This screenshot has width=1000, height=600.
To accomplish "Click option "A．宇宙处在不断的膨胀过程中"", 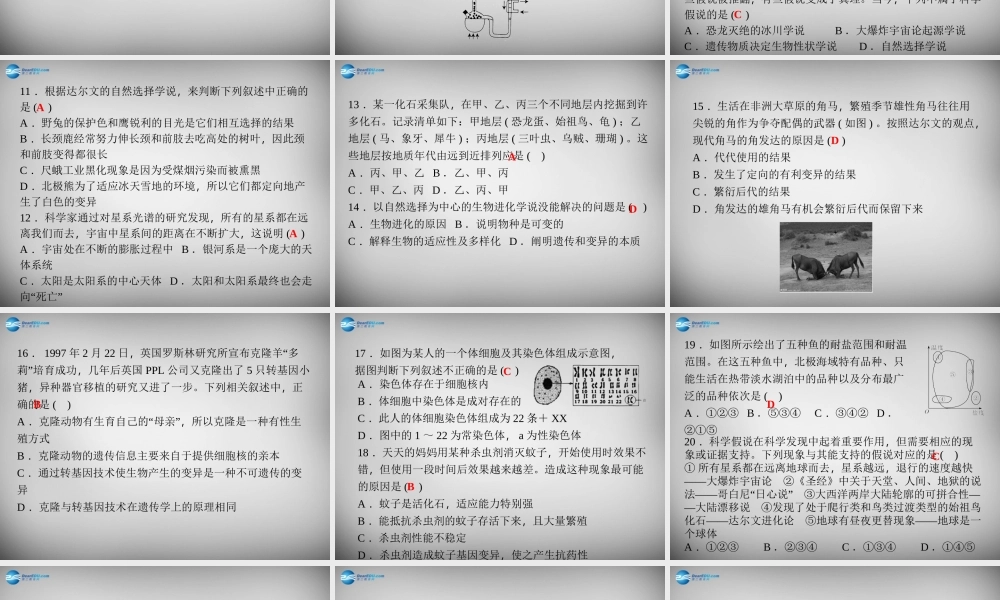I will tap(96, 249).
